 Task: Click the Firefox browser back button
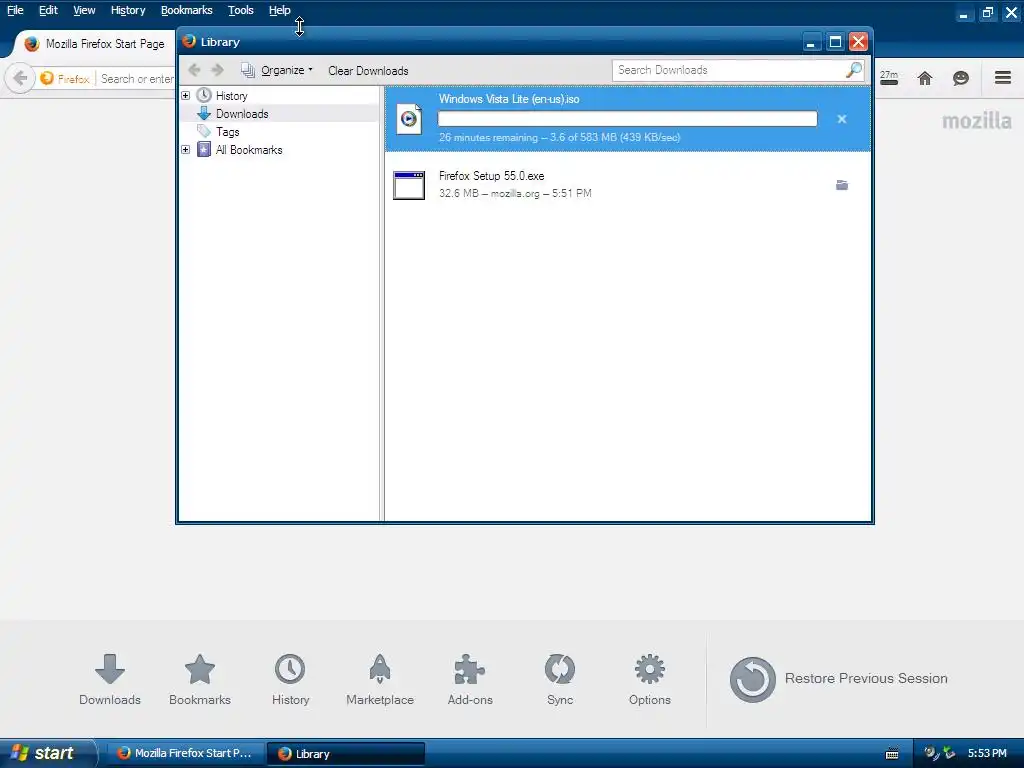click(20, 78)
